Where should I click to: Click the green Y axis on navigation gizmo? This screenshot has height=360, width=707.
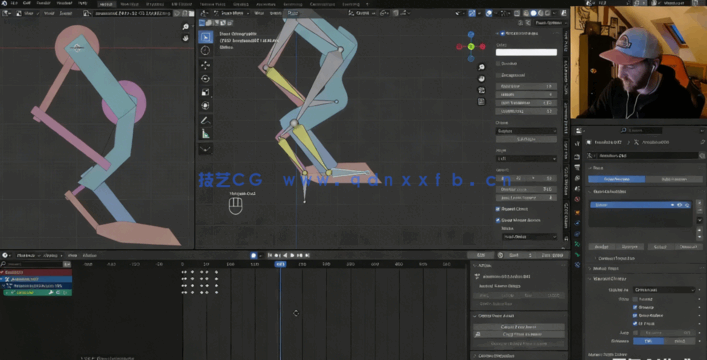point(471,46)
